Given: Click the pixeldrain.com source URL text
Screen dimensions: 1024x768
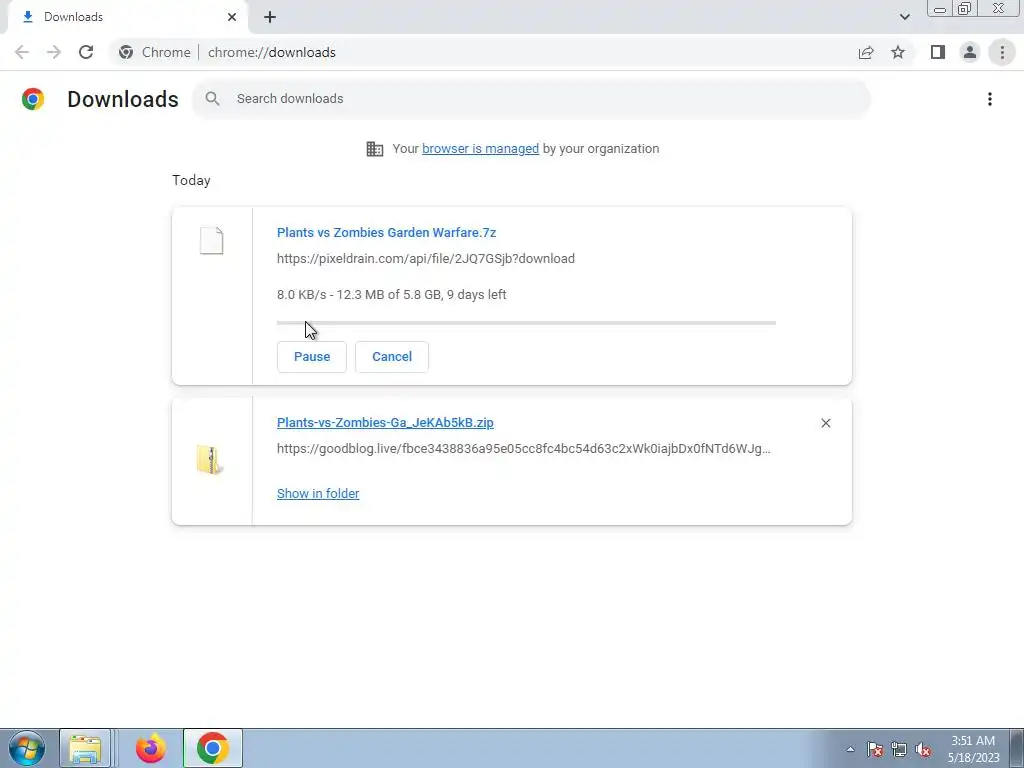Looking at the screenshot, I should click(x=426, y=259).
